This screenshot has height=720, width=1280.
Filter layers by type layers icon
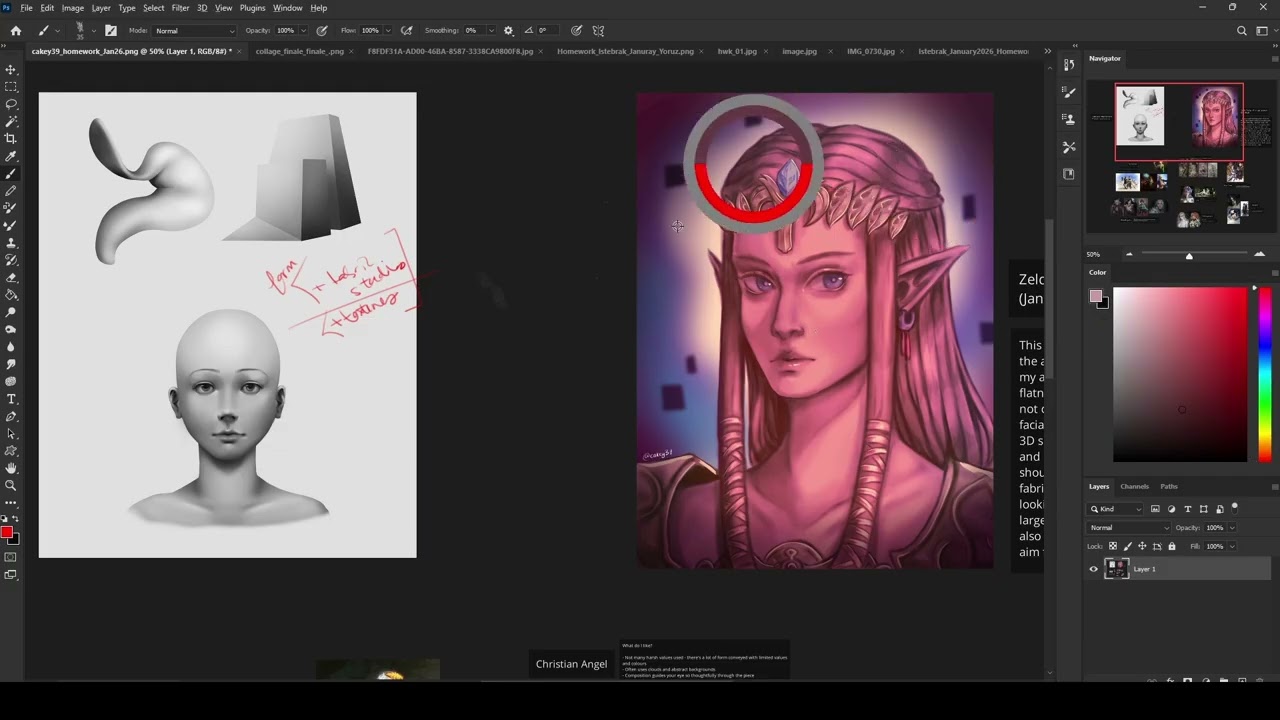pyautogui.click(x=1187, y=509)
